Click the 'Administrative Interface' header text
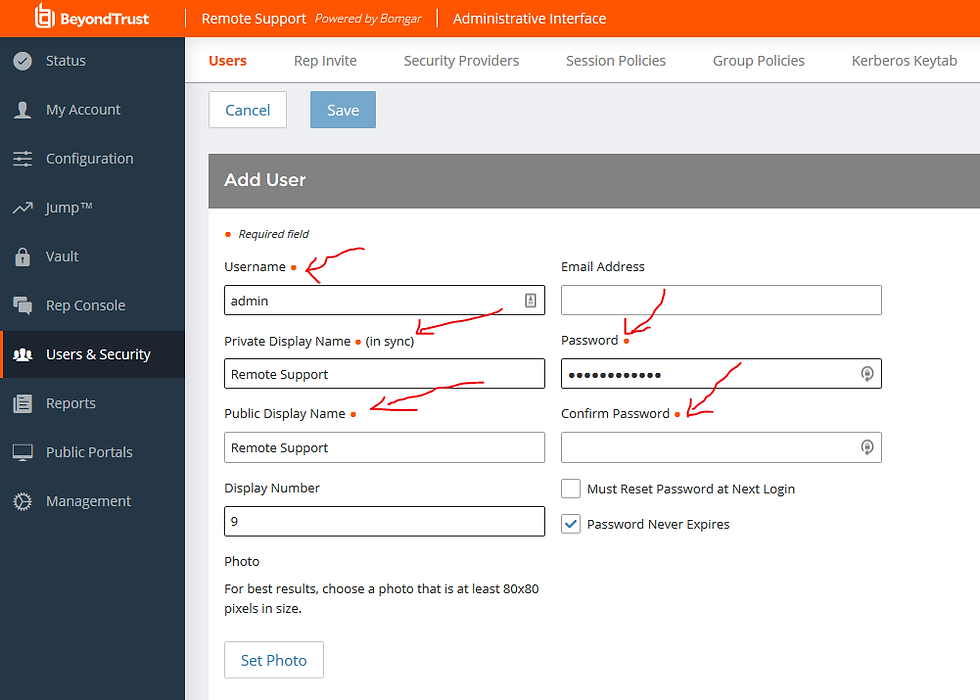 pos(529,19)
